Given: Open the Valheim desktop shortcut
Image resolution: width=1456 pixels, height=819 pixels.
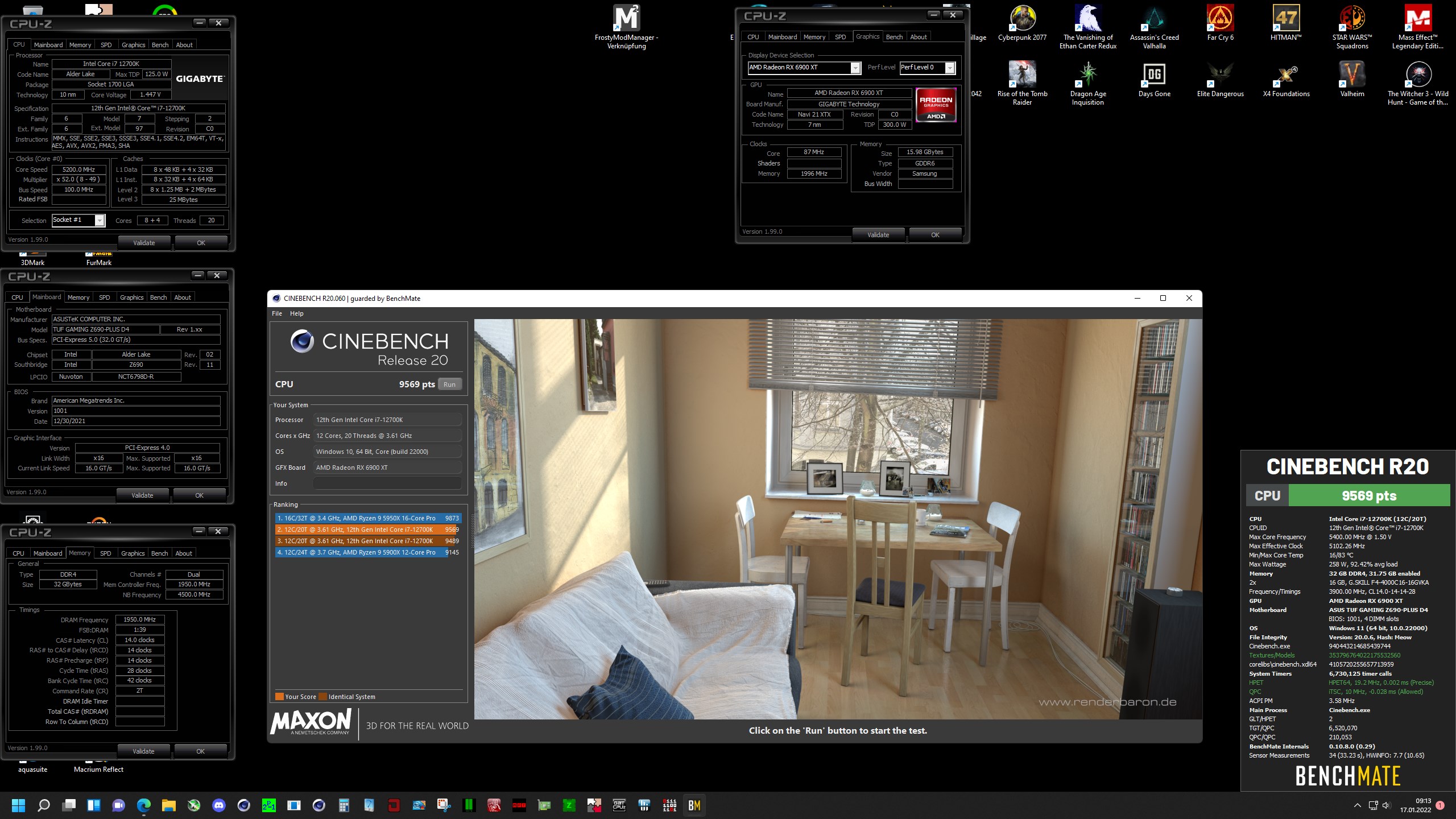Looking at the screenshot, I should (x=1352, y=80).
